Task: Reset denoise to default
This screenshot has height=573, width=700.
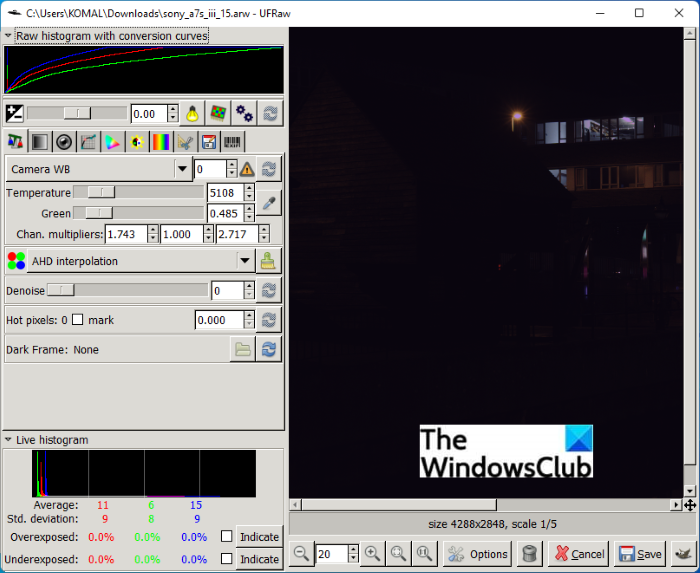Action: [269, 291]
